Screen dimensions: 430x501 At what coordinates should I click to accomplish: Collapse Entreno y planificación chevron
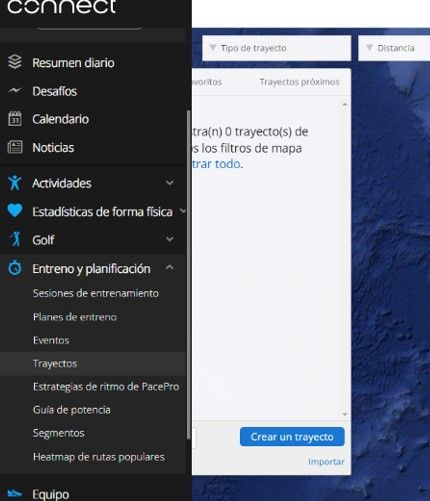pyautogui.click(x=170, y=267)
